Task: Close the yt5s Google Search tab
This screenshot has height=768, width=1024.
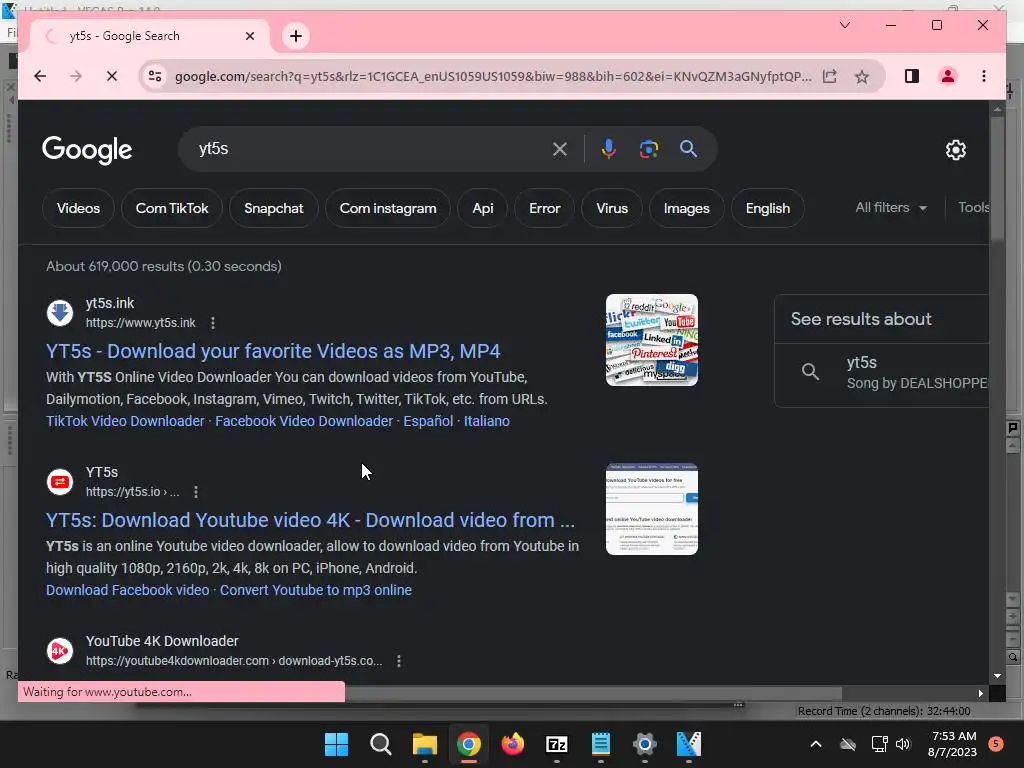Action: click(x=249, y=36)
